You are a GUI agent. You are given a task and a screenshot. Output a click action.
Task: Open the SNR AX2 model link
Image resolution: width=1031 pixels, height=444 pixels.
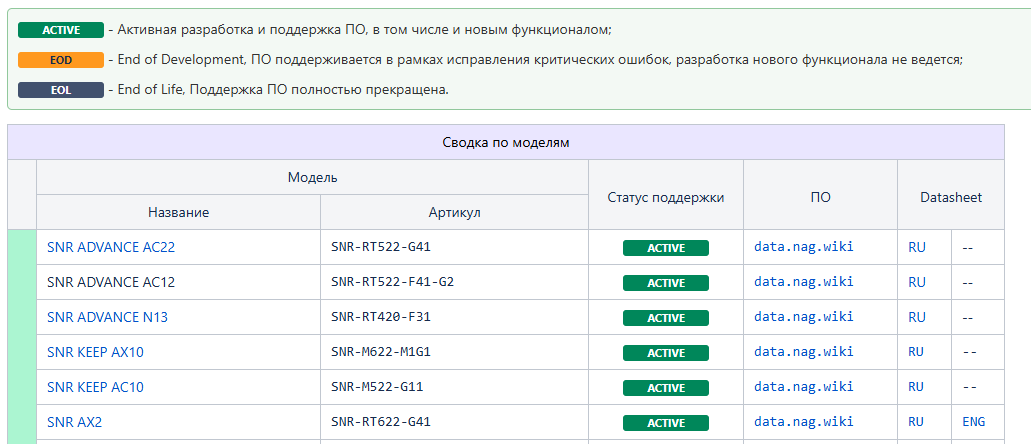tap(74, 422)
